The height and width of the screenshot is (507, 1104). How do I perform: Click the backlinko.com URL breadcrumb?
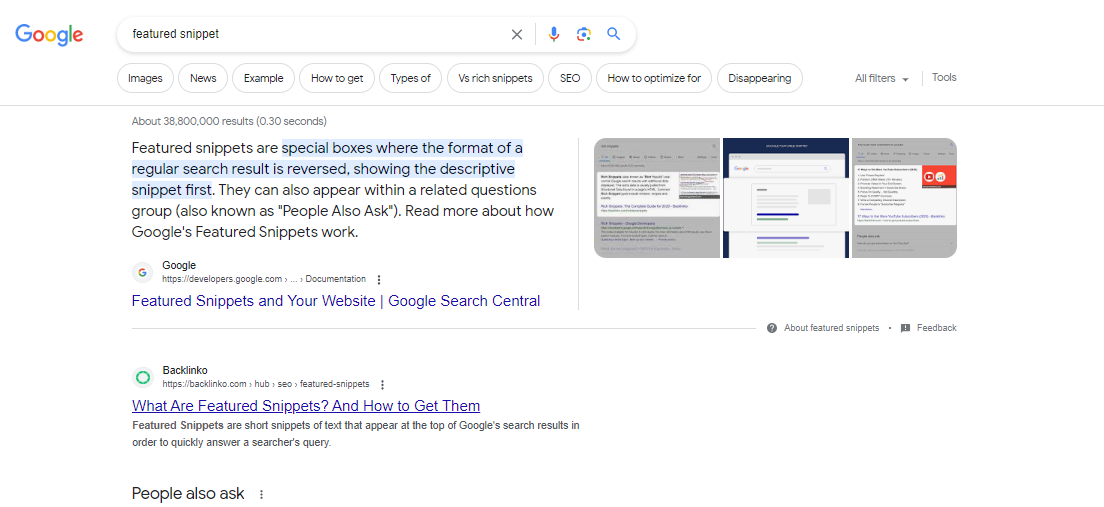265,384
